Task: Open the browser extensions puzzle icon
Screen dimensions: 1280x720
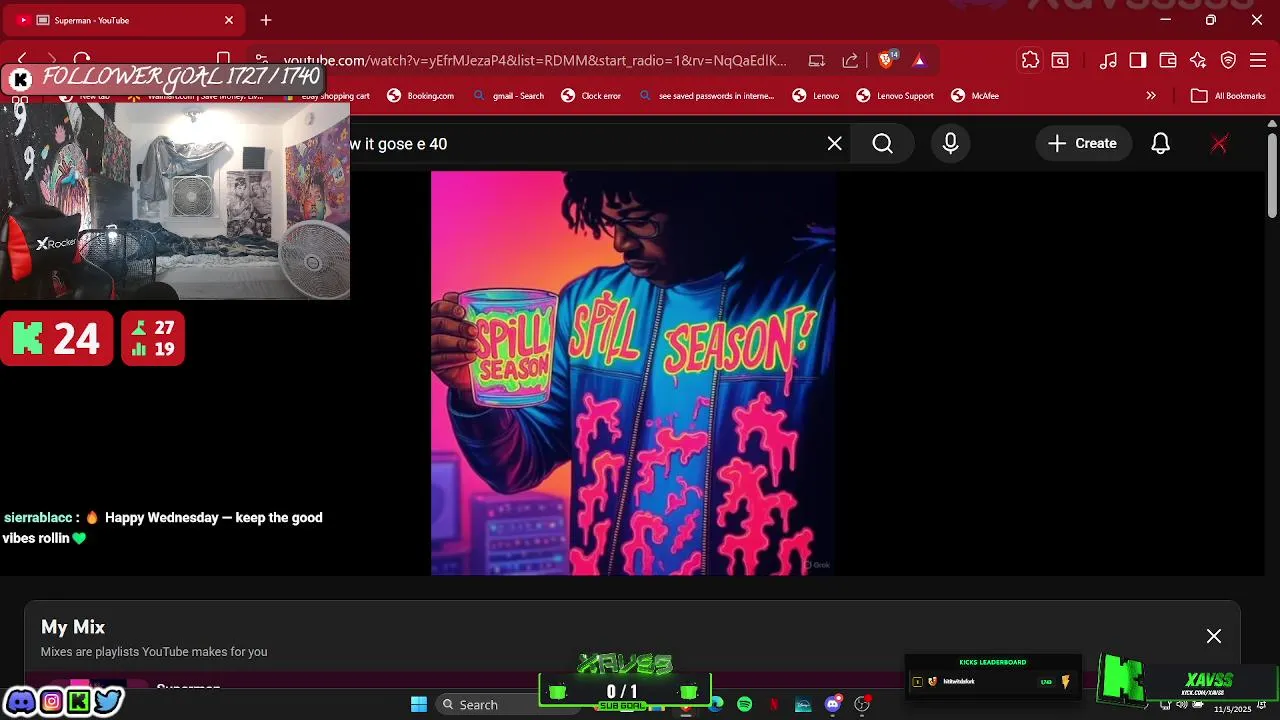Action: coord(1030,60)
